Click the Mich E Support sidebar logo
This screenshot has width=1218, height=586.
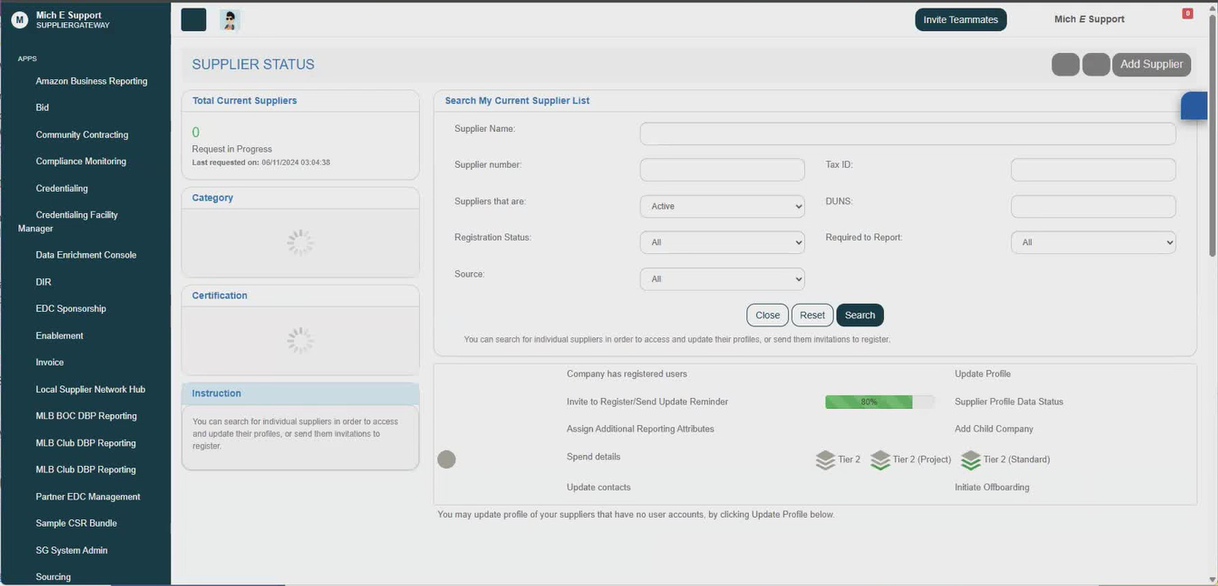[19, 19]
